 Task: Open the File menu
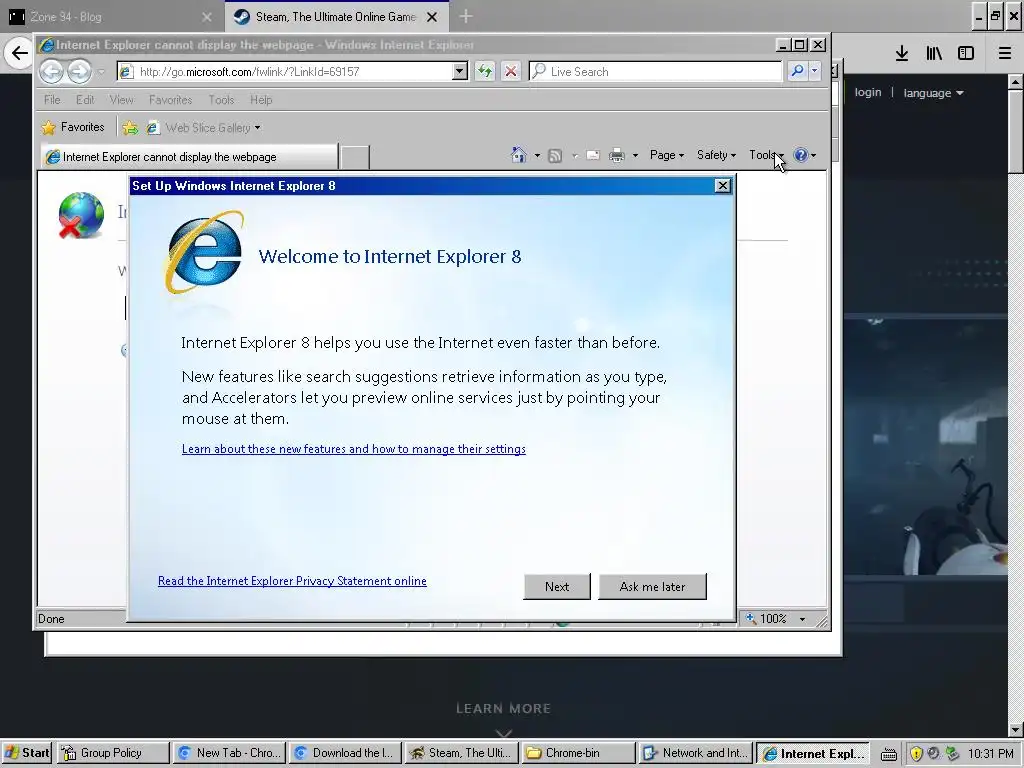click(52, 100)
